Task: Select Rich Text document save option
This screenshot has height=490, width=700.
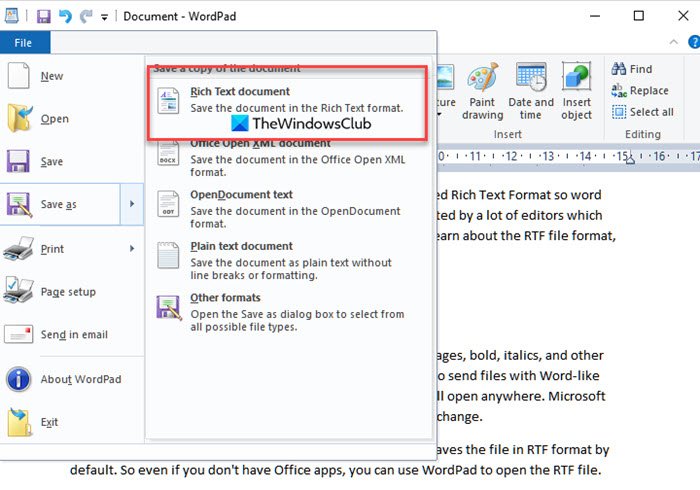Action: [287, 100]
